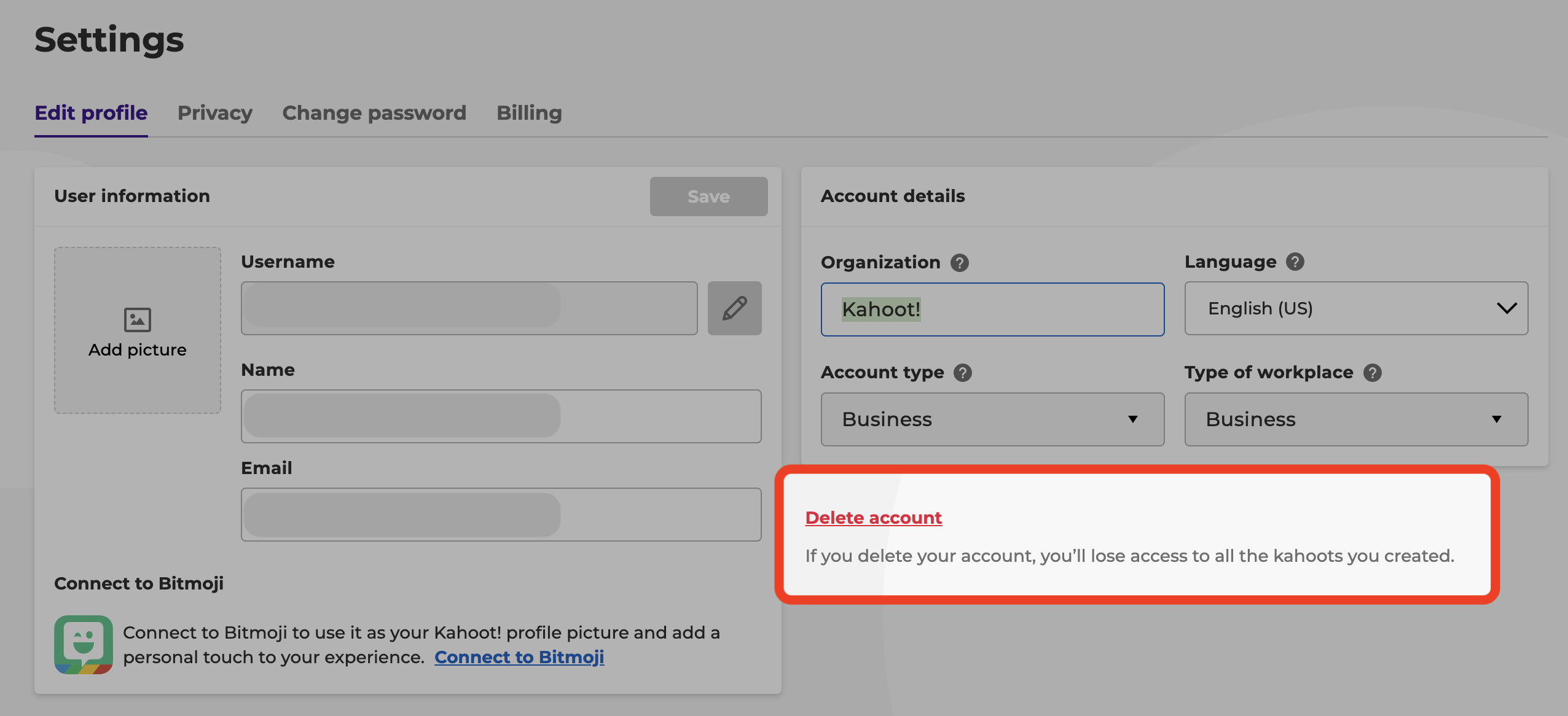Screen dimensions: 1568x716
Task: Click the Edit profile tab
Action: point(91,112)
